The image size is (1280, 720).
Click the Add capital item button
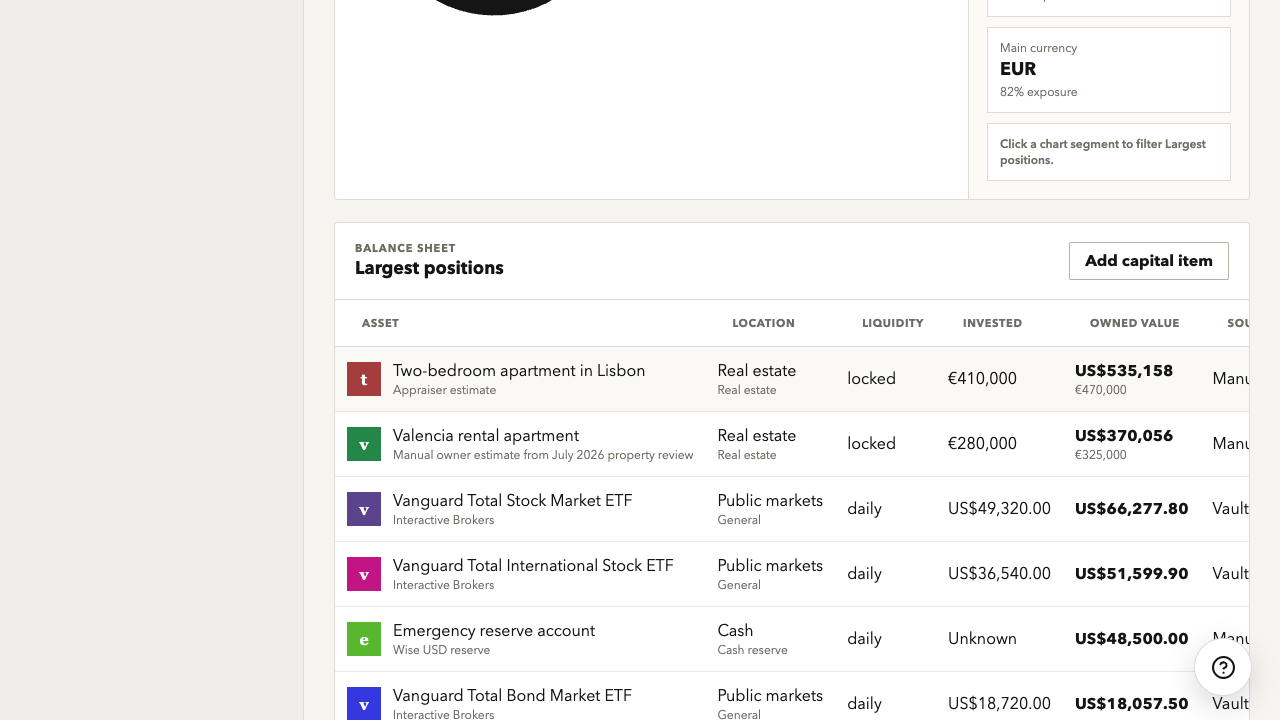pos(1149,261)
